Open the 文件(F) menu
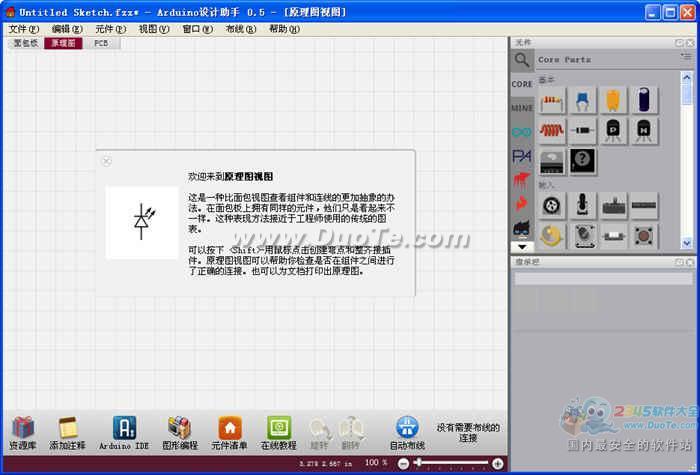The width and height of the screenshot is (700, 475). pyautogui.click(x=24, y=29)
